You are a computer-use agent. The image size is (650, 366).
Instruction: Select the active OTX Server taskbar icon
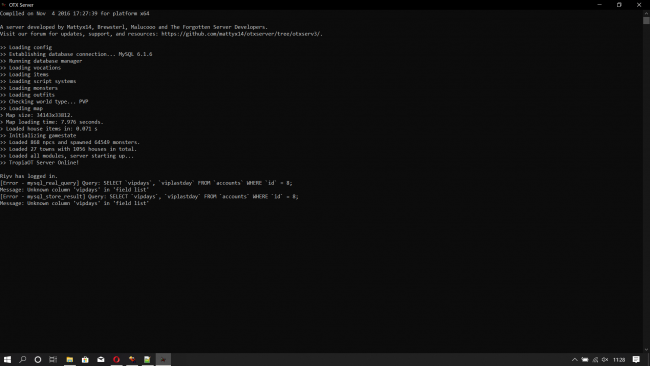(x=163, y=359)
